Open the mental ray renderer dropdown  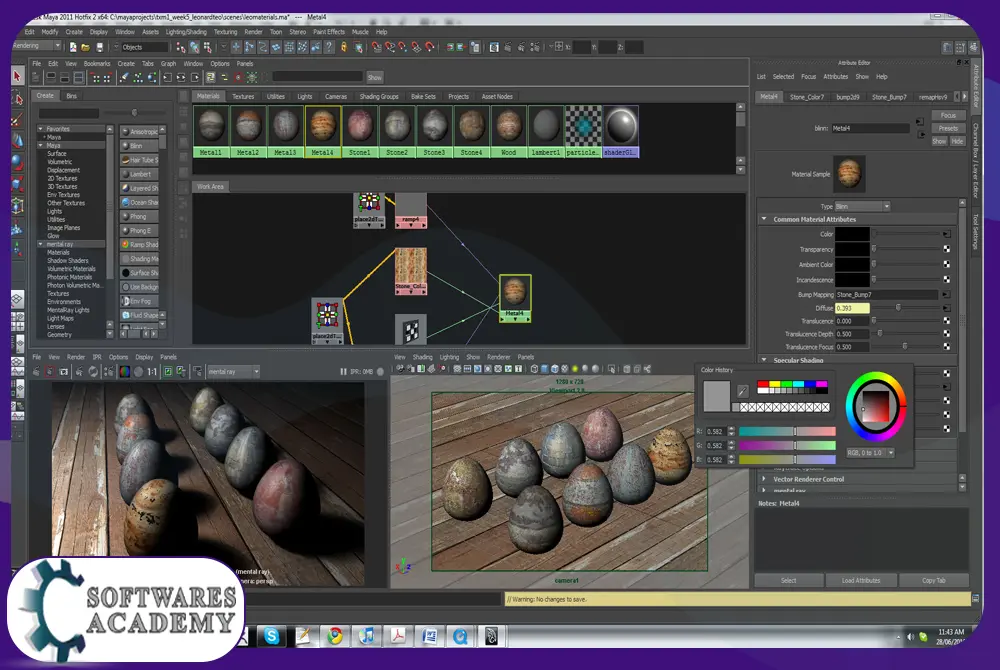[233, 372]
